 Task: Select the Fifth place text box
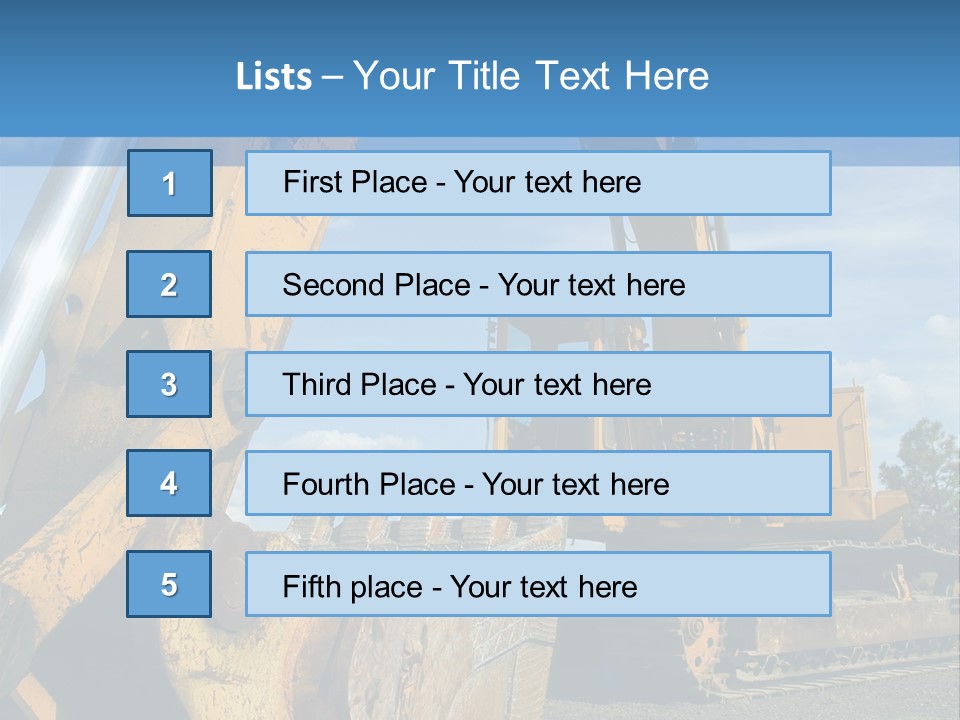[x=538, y=584]
